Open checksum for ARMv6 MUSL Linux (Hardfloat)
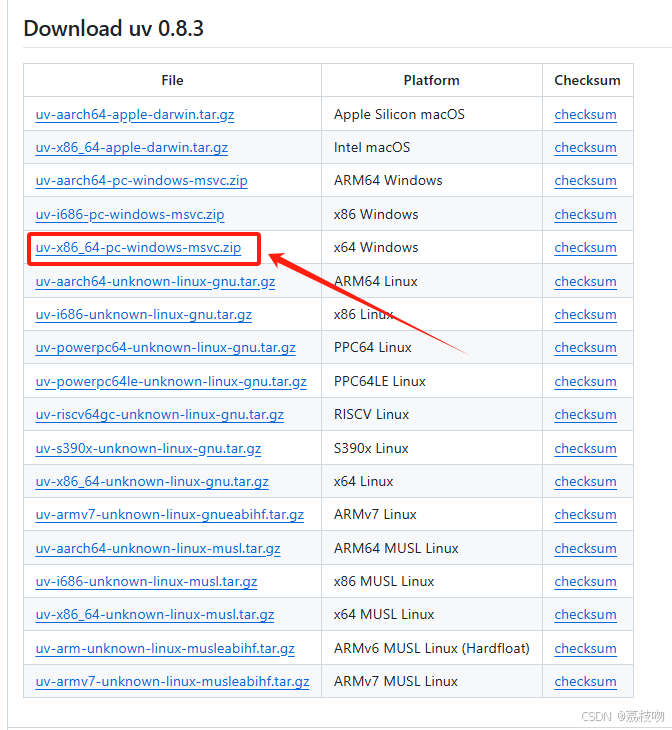The width and height of the screenshot is (672, 730). [585, 649]
